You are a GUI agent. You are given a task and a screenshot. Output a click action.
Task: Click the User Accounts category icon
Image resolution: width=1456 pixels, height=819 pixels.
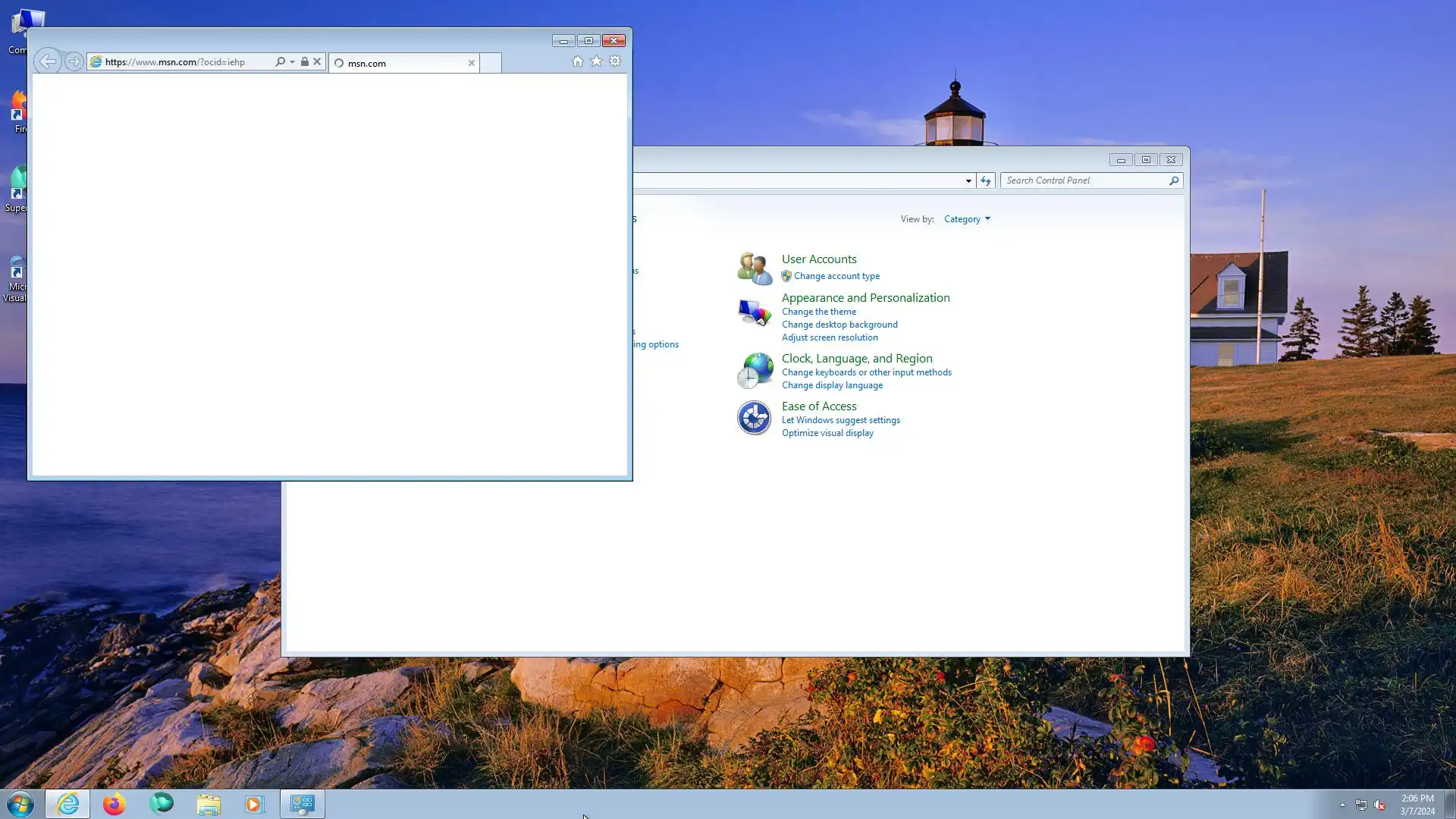point(754,268)
